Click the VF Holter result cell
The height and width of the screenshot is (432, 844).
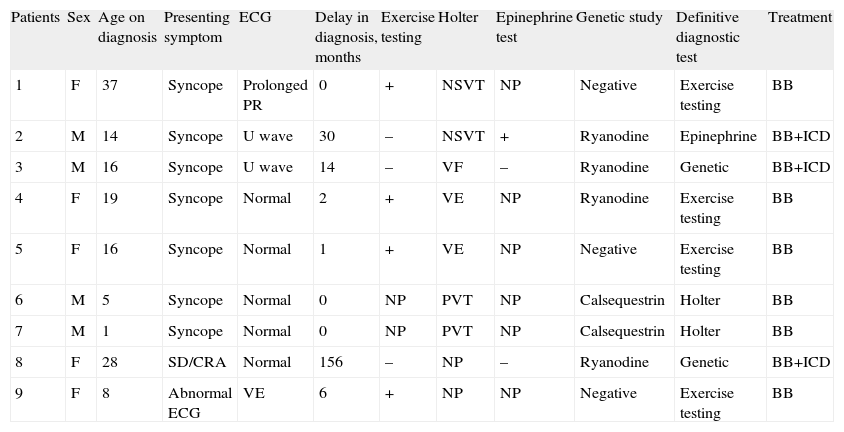pos(450,167)
